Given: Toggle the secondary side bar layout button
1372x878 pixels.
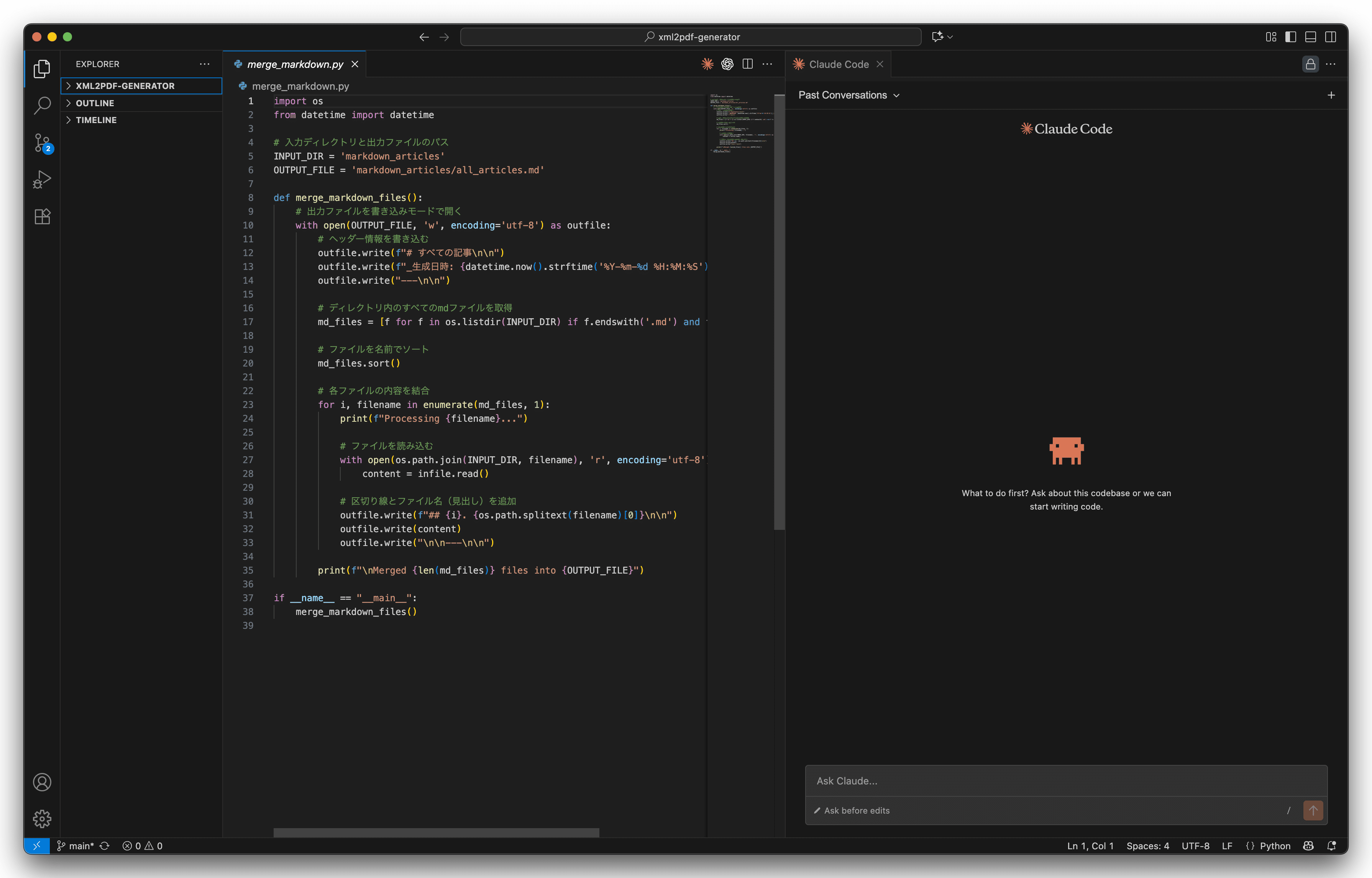Looking at the screenshot, I should click(1330, 37).
